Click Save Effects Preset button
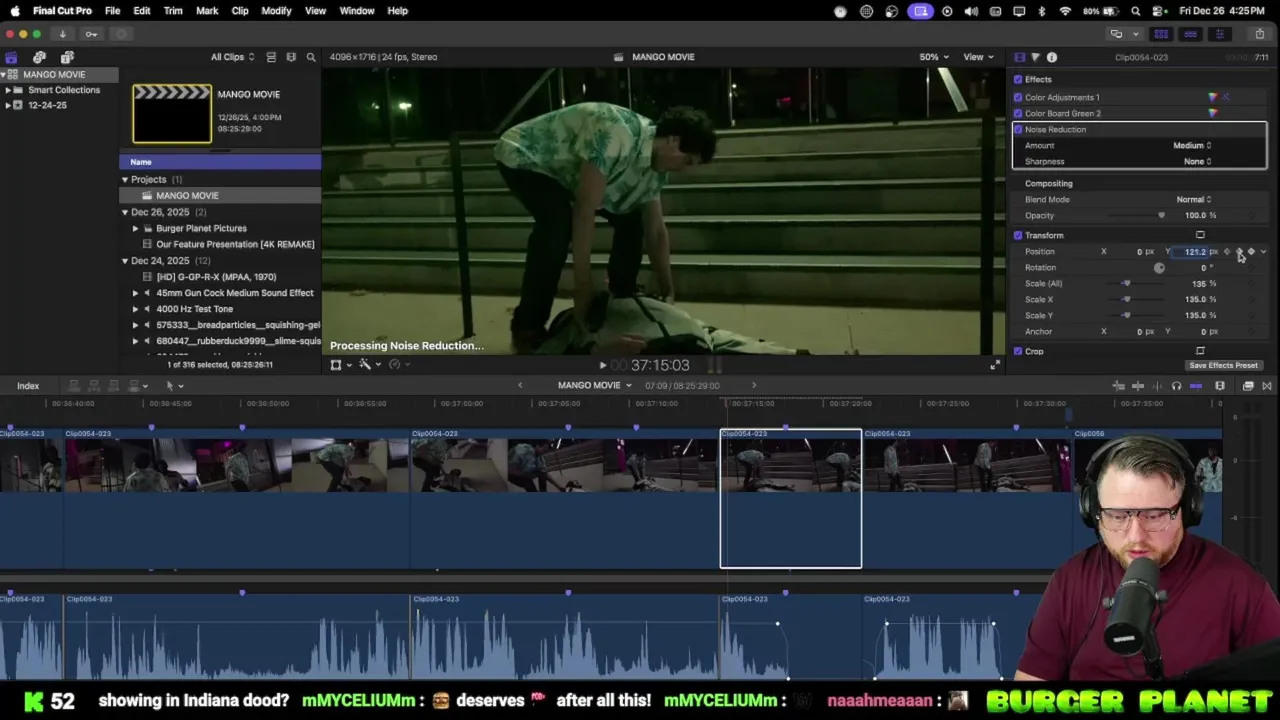The width and height of the screenshot is (1280, 720). (x=1224, y=365)
